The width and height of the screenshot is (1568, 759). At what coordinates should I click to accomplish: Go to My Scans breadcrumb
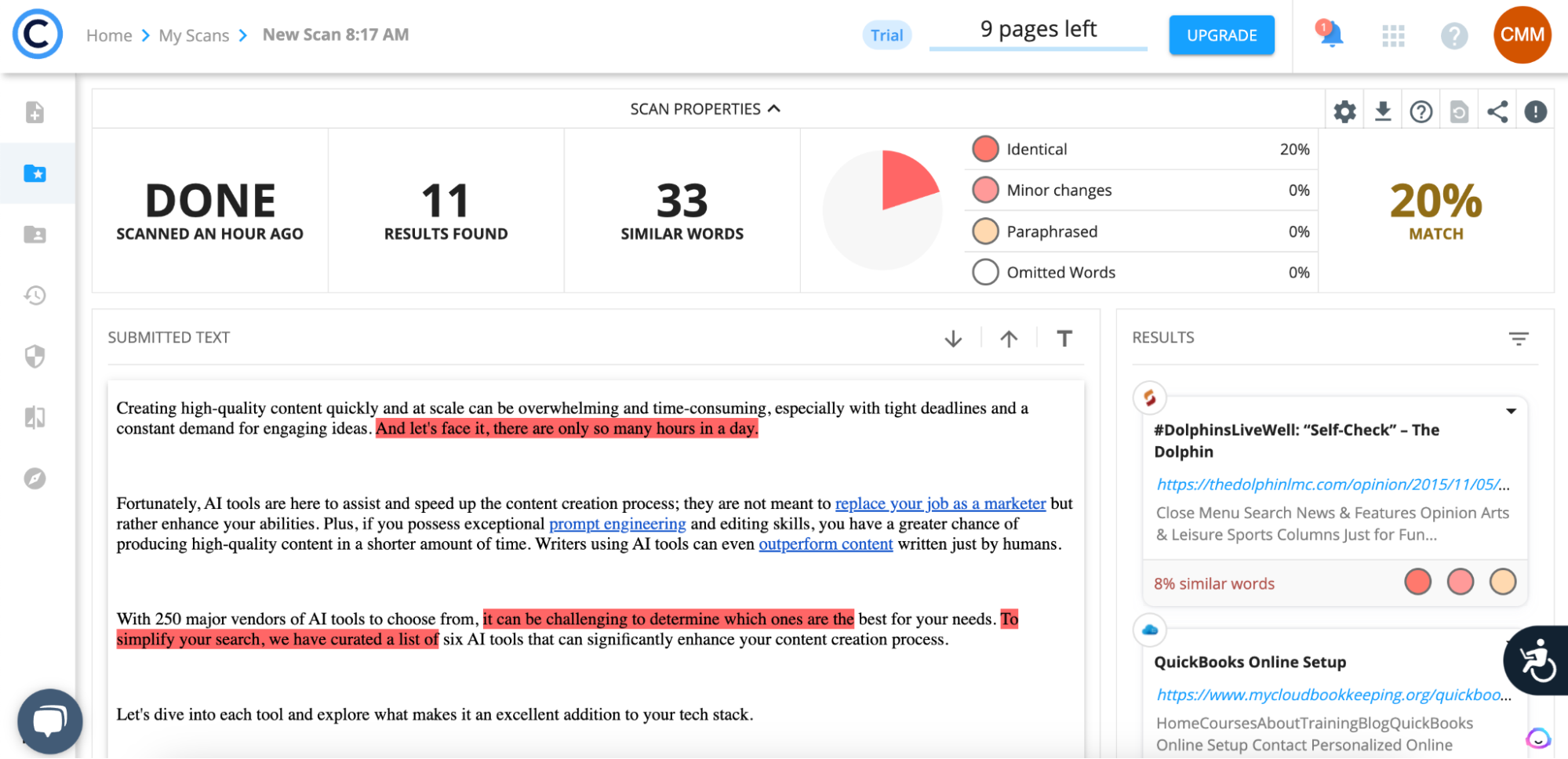click(x=194, y=35)
